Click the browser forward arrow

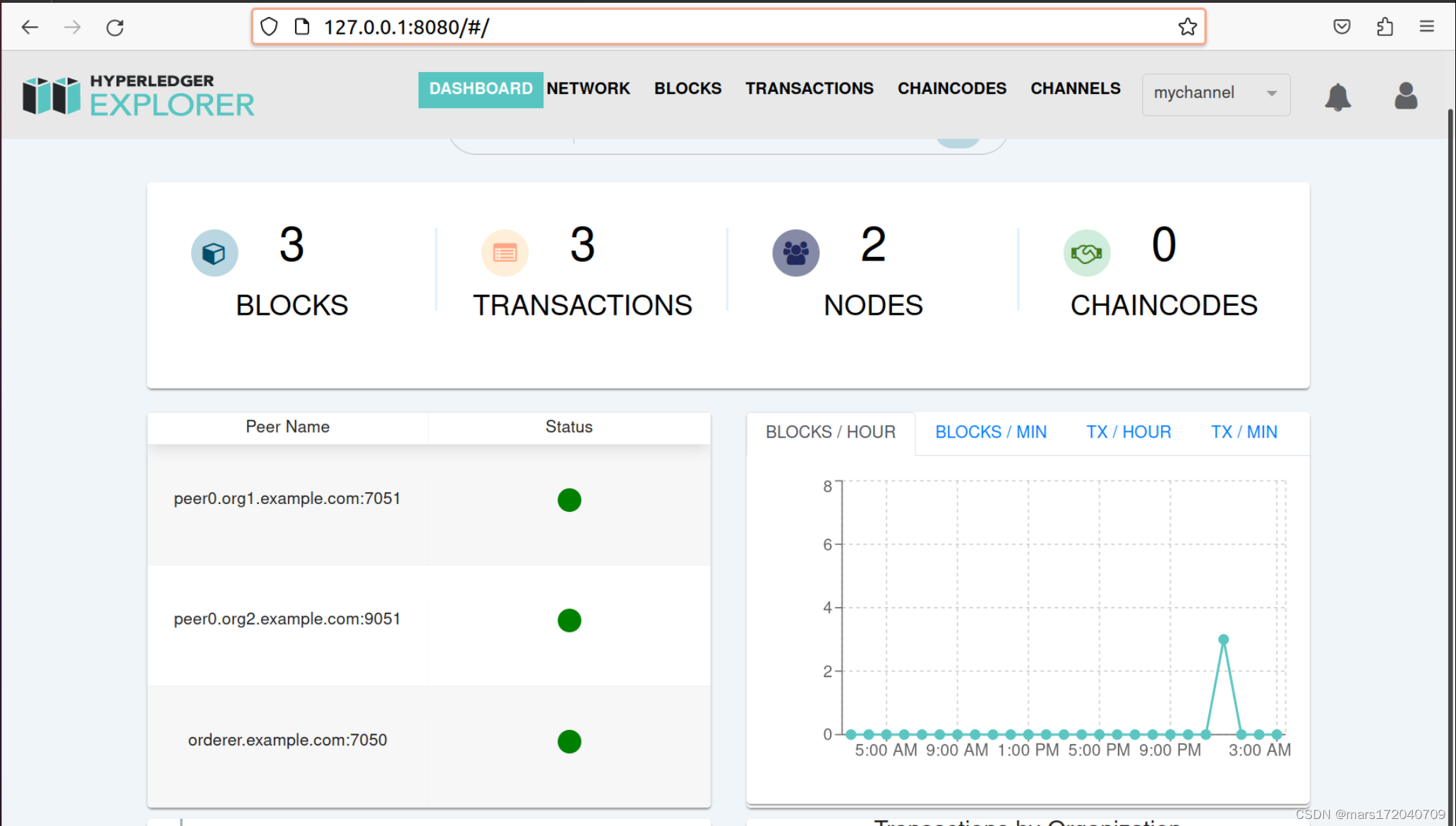point(72,28)
